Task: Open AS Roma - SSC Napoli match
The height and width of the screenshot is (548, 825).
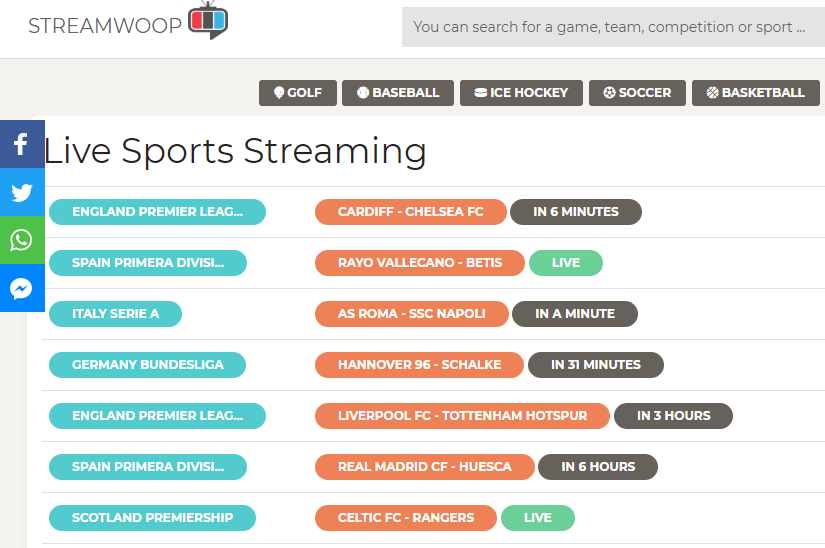Action: [x=411, y=314]
